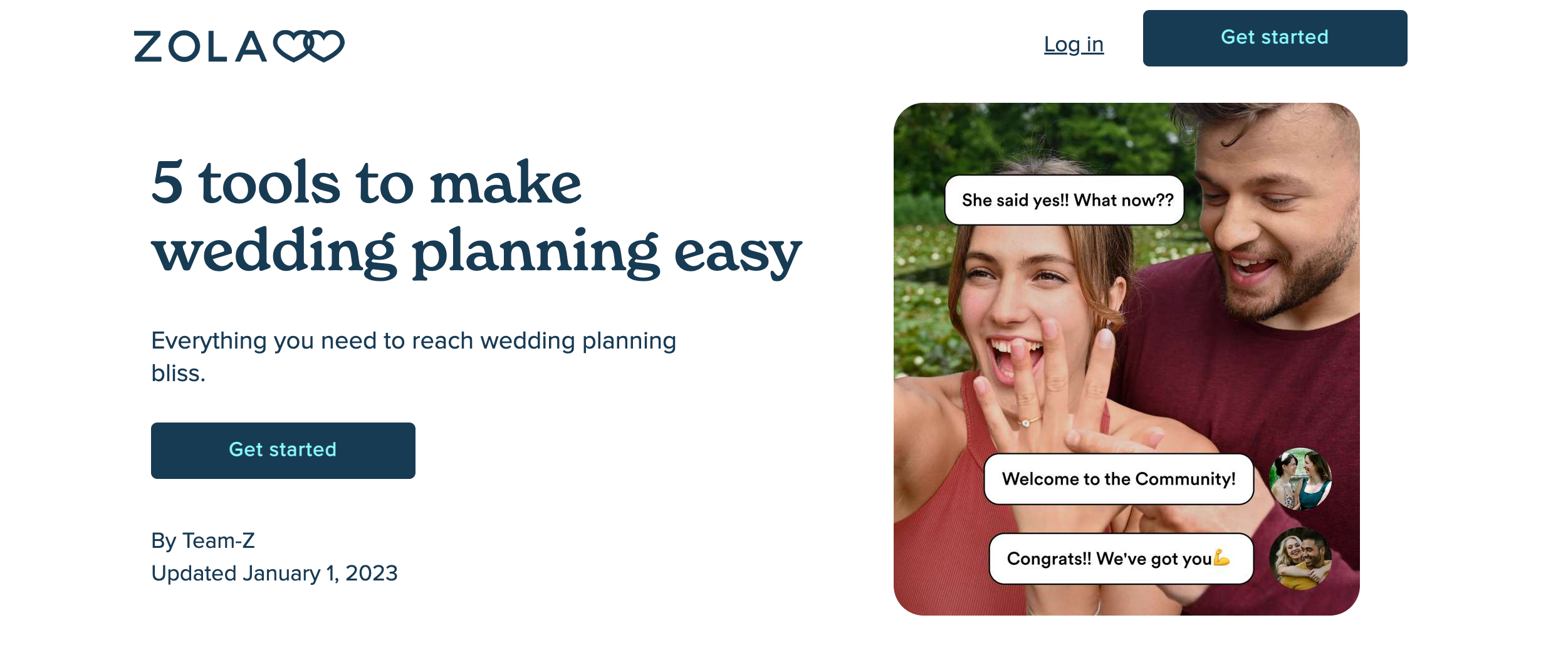Screen dimensions: 1568x672
Task: Click the 'wedding planning easy' headline line
Action: [476, 252]
